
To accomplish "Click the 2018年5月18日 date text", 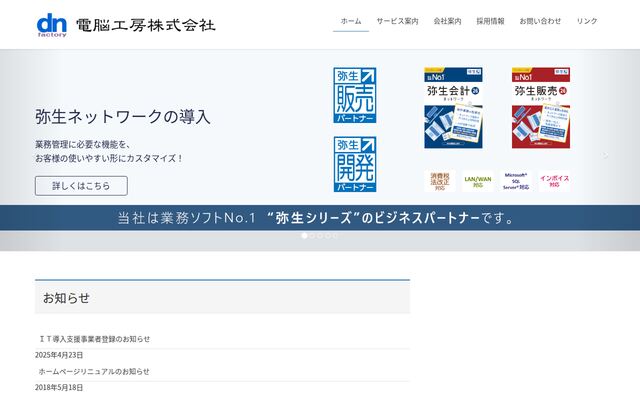I will (59, 387).
